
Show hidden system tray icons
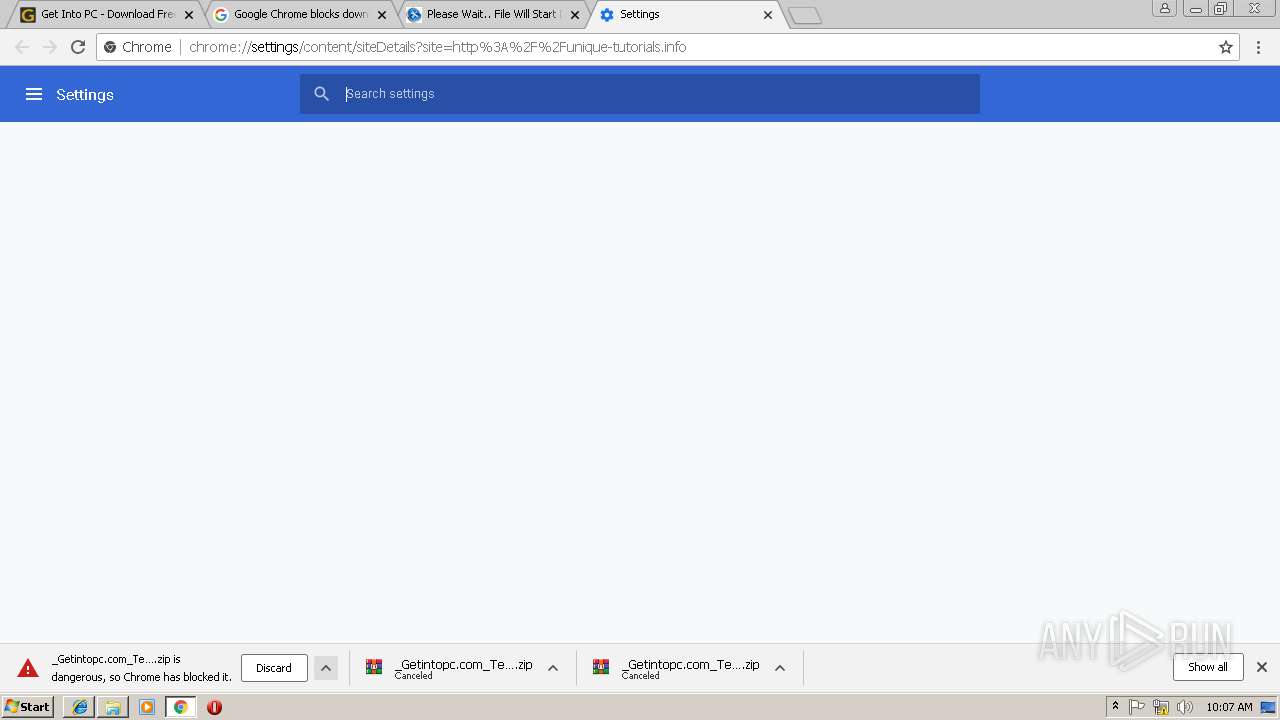coord(1115,706)
